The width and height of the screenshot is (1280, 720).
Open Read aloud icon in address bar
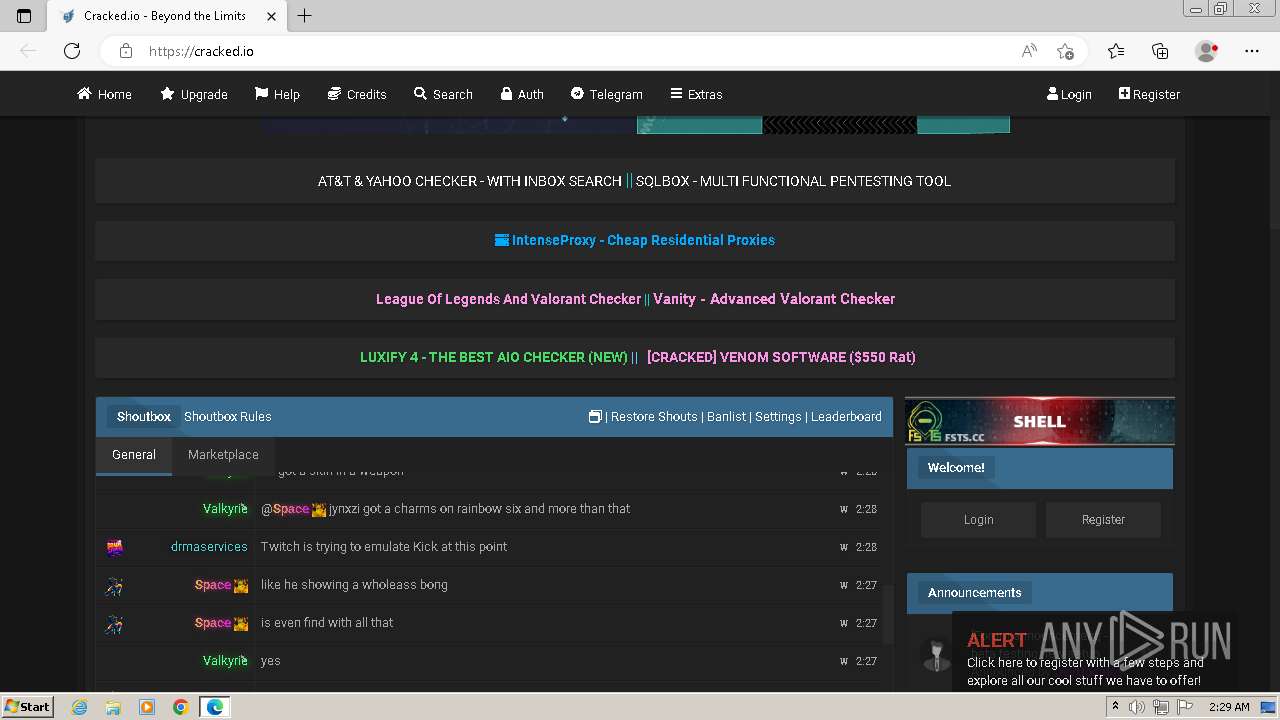tap(1029, 51)
